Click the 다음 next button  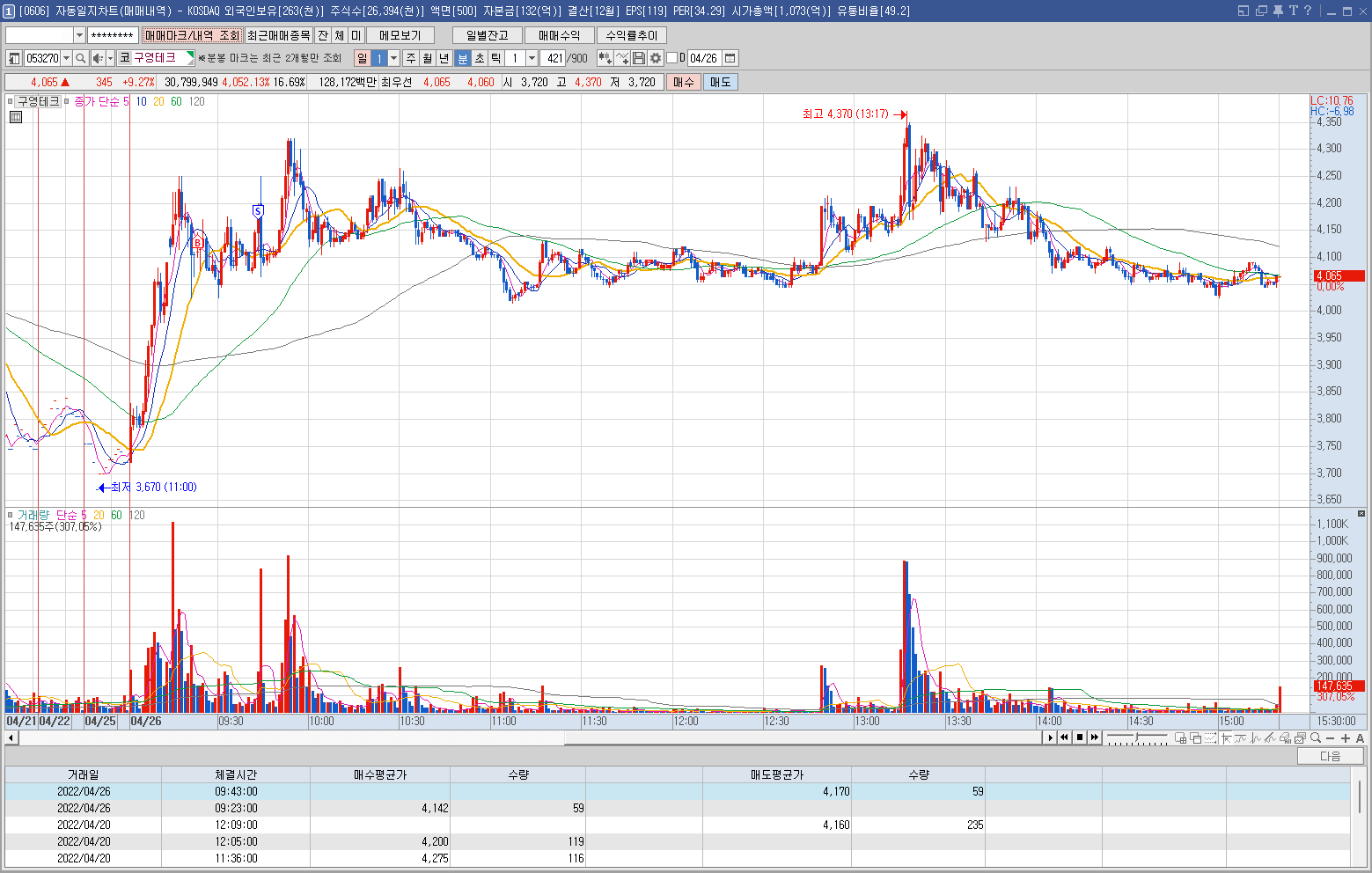[1331, 756]
